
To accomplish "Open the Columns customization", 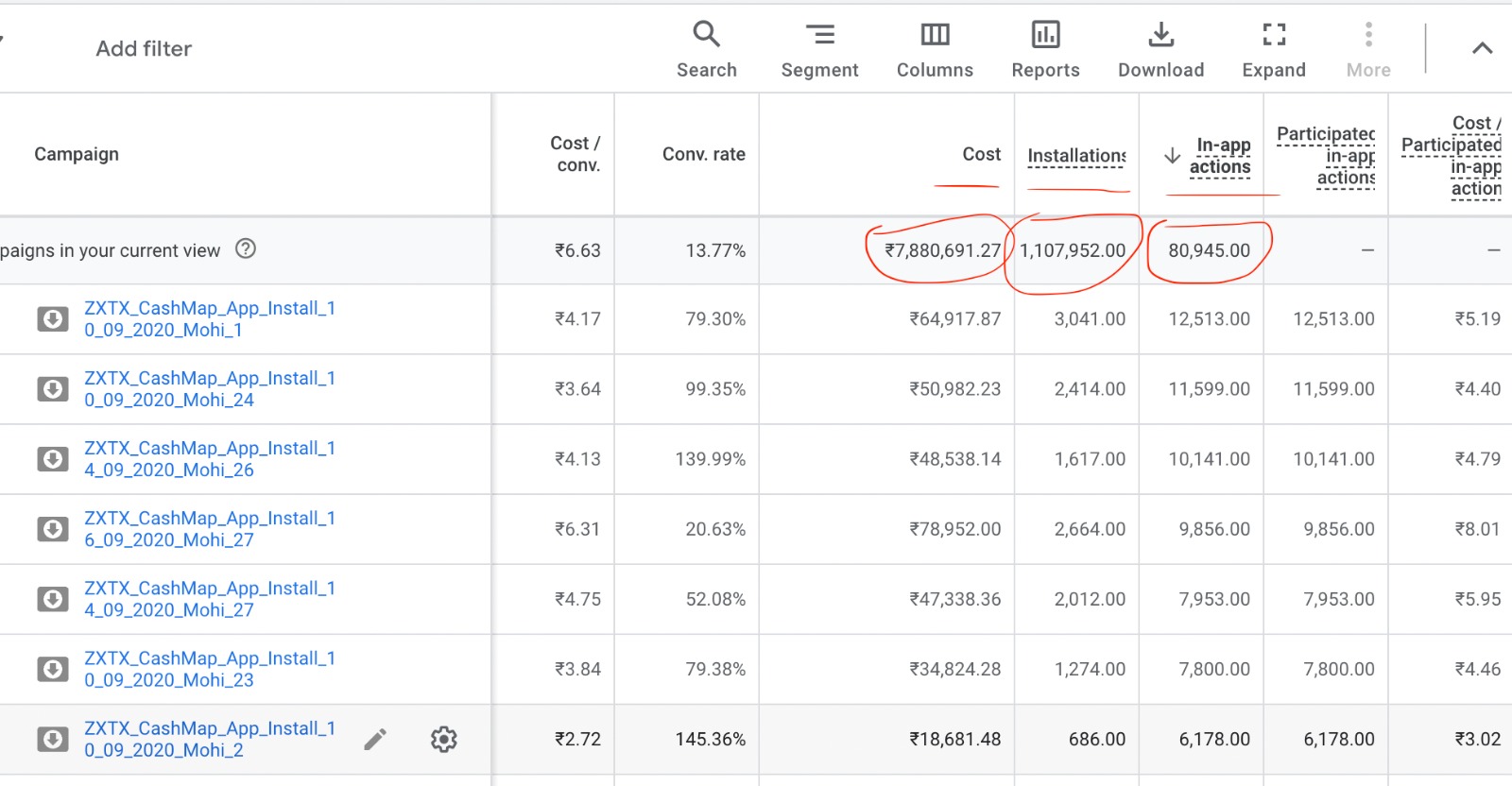I will [935, 49].
